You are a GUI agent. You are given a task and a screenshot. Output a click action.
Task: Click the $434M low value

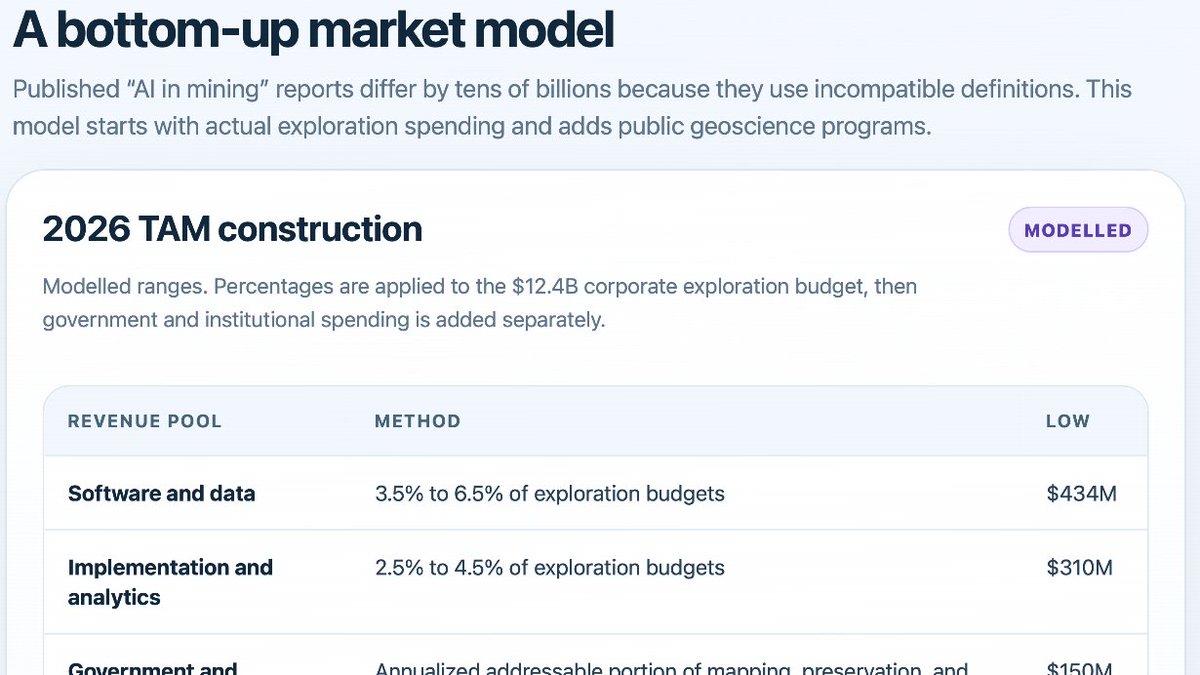click(1081, 493)
